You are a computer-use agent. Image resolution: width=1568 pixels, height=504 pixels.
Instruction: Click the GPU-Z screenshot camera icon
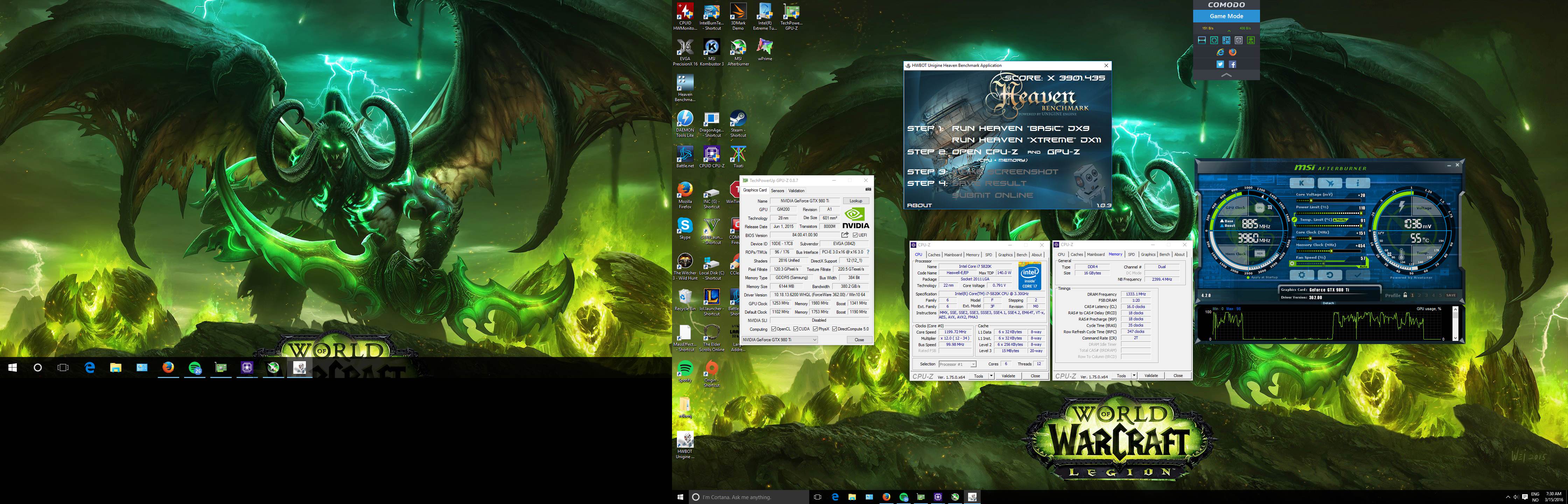pyautogui.click(x=868, y=189)
